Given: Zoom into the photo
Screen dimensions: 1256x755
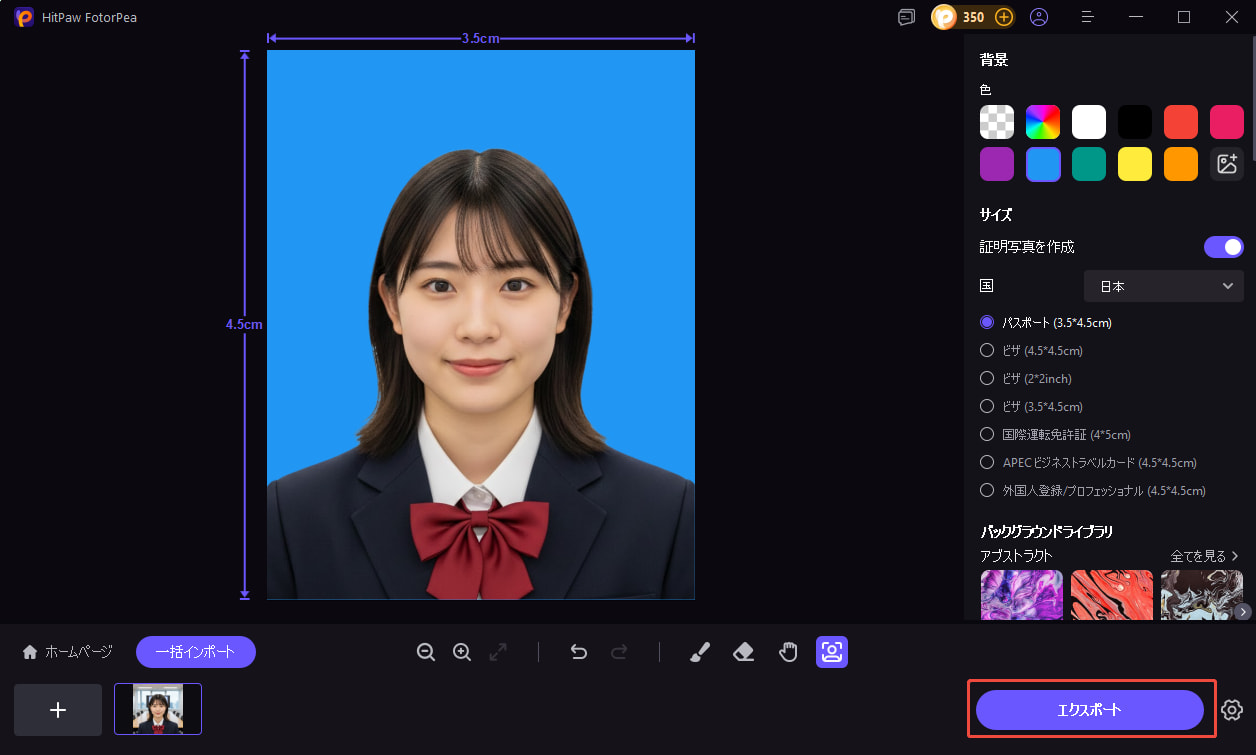Looking at the screenshot, I should (461, 651).
